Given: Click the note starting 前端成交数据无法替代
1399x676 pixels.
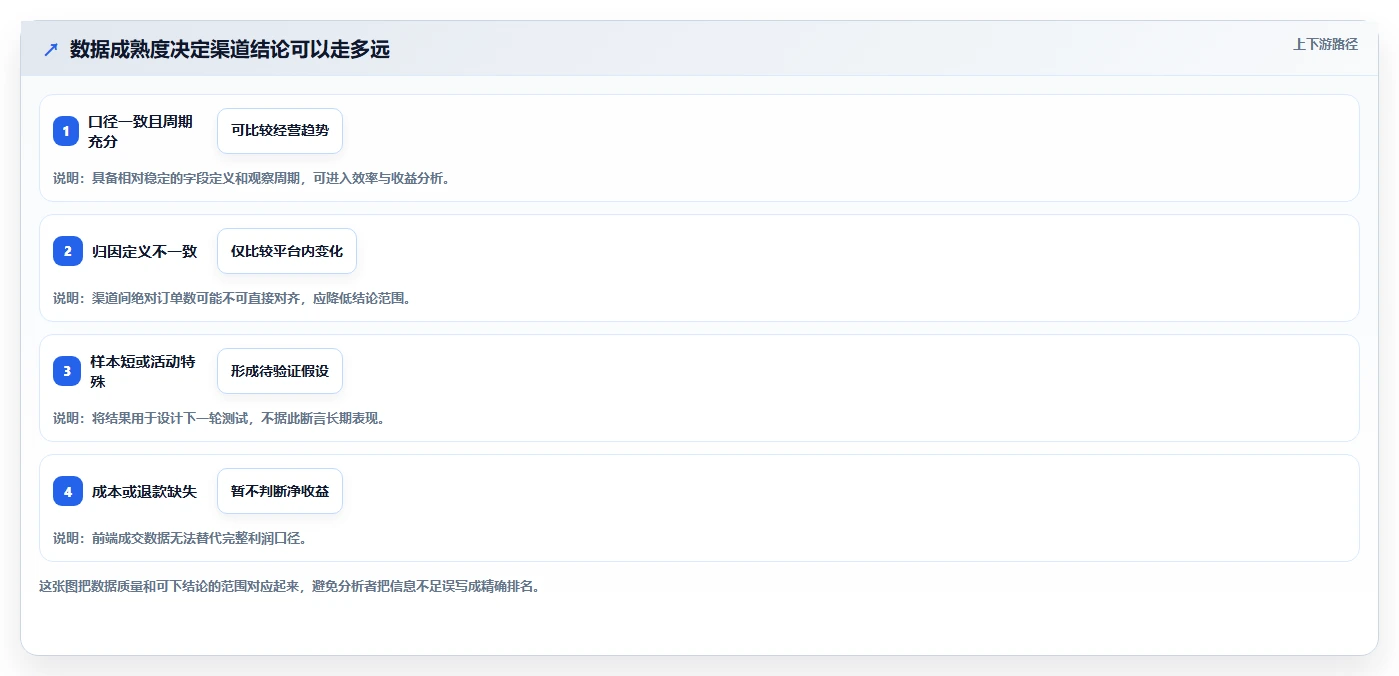Looking at the screenshot, I should [180, 538].
